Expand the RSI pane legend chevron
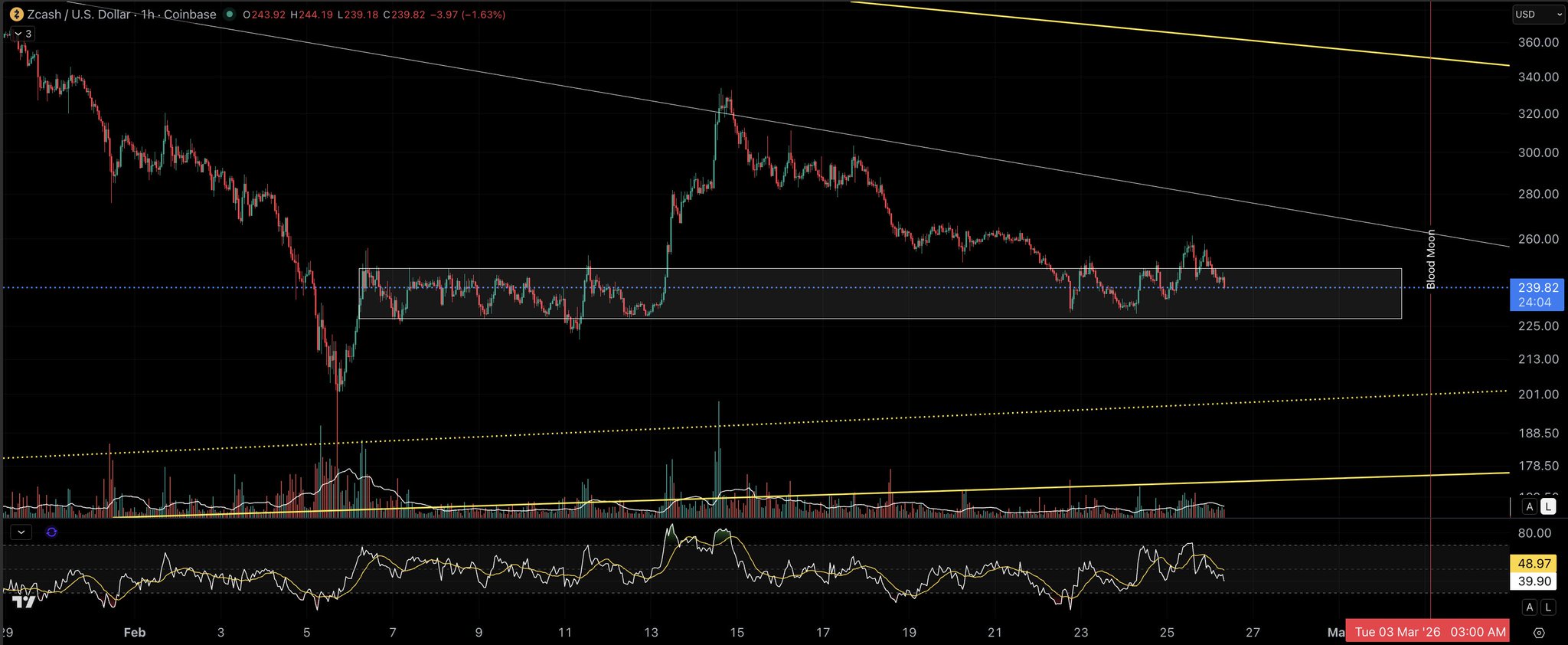Screen dimensions: 1568x645 [x=21, y=532]
